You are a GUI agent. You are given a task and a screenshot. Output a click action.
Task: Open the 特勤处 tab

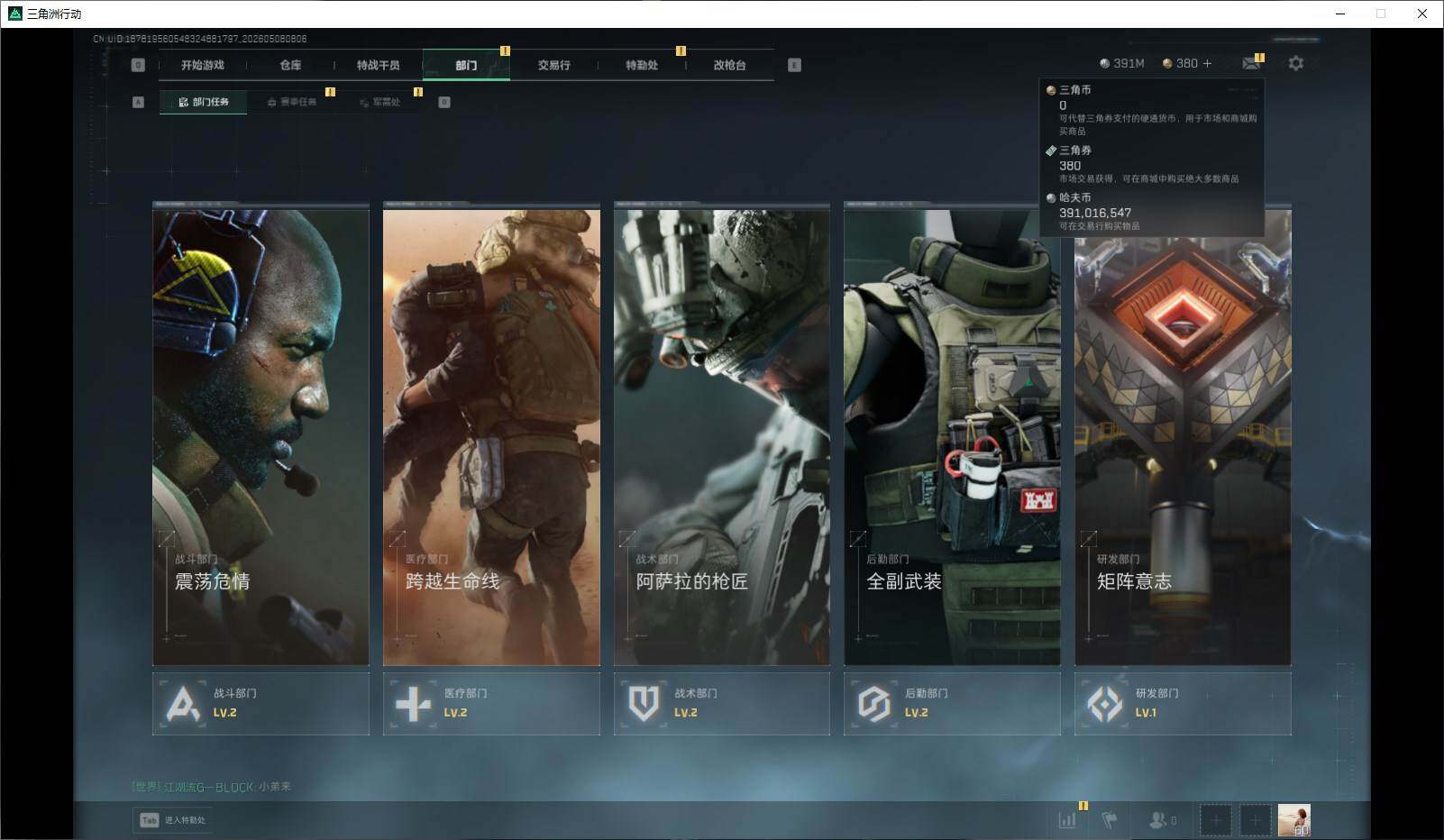coord(642,65)
